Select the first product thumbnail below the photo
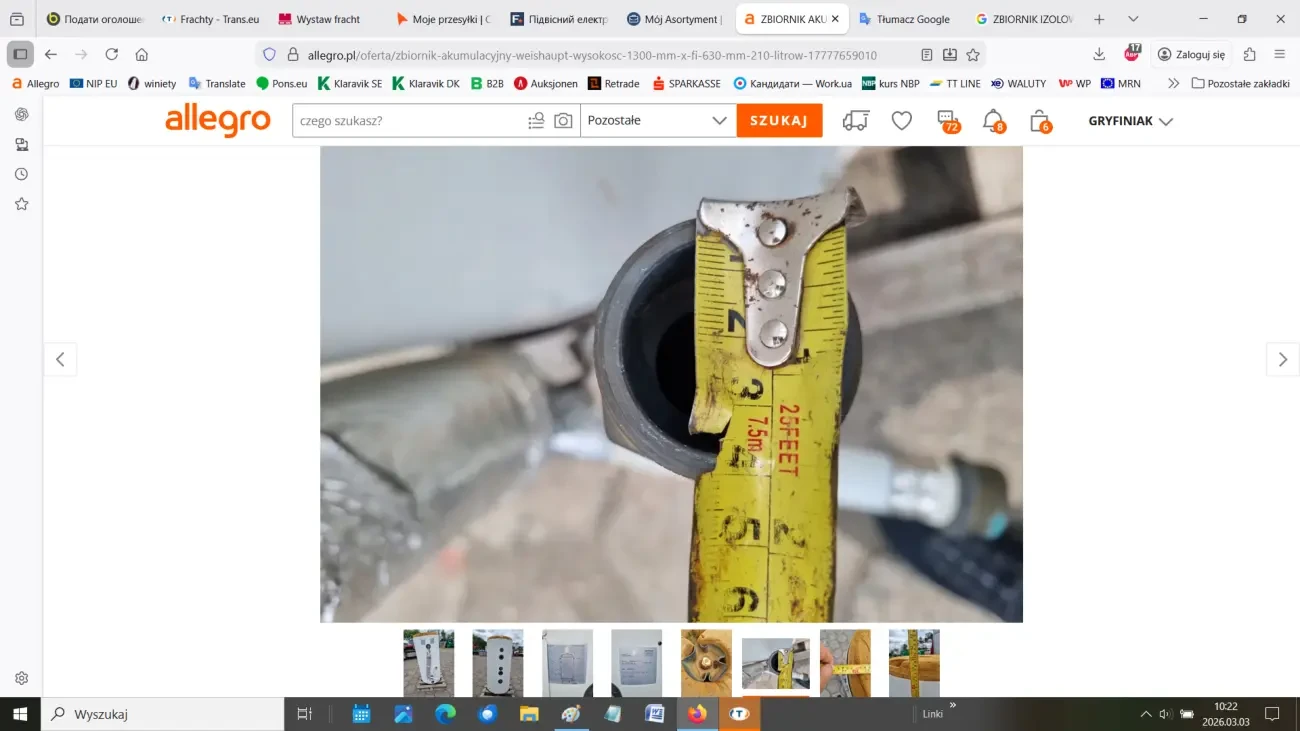This screenshot has width=1300, height=731. (428, 662)
